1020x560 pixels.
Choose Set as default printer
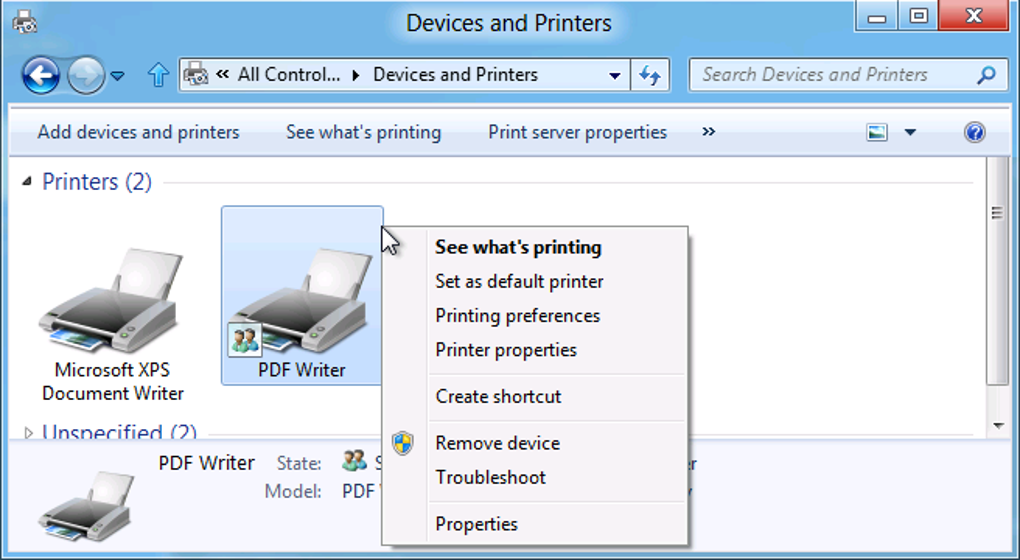[519, 282]
